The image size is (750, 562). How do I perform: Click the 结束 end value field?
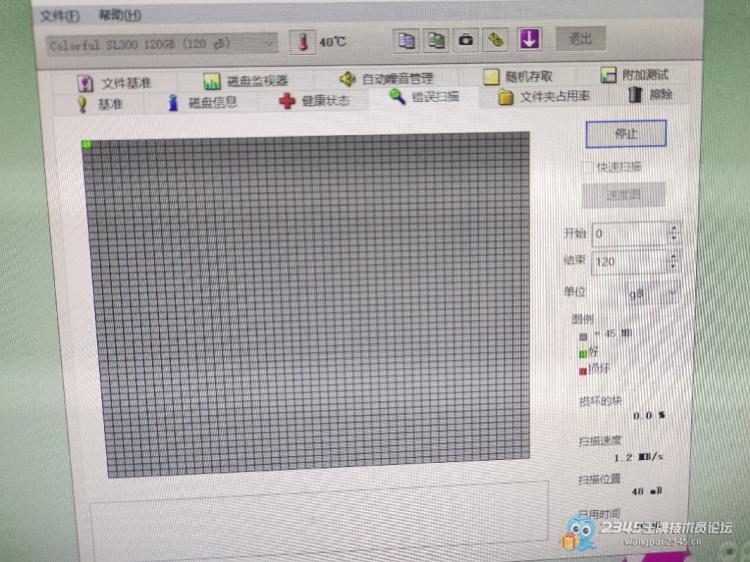629,262
